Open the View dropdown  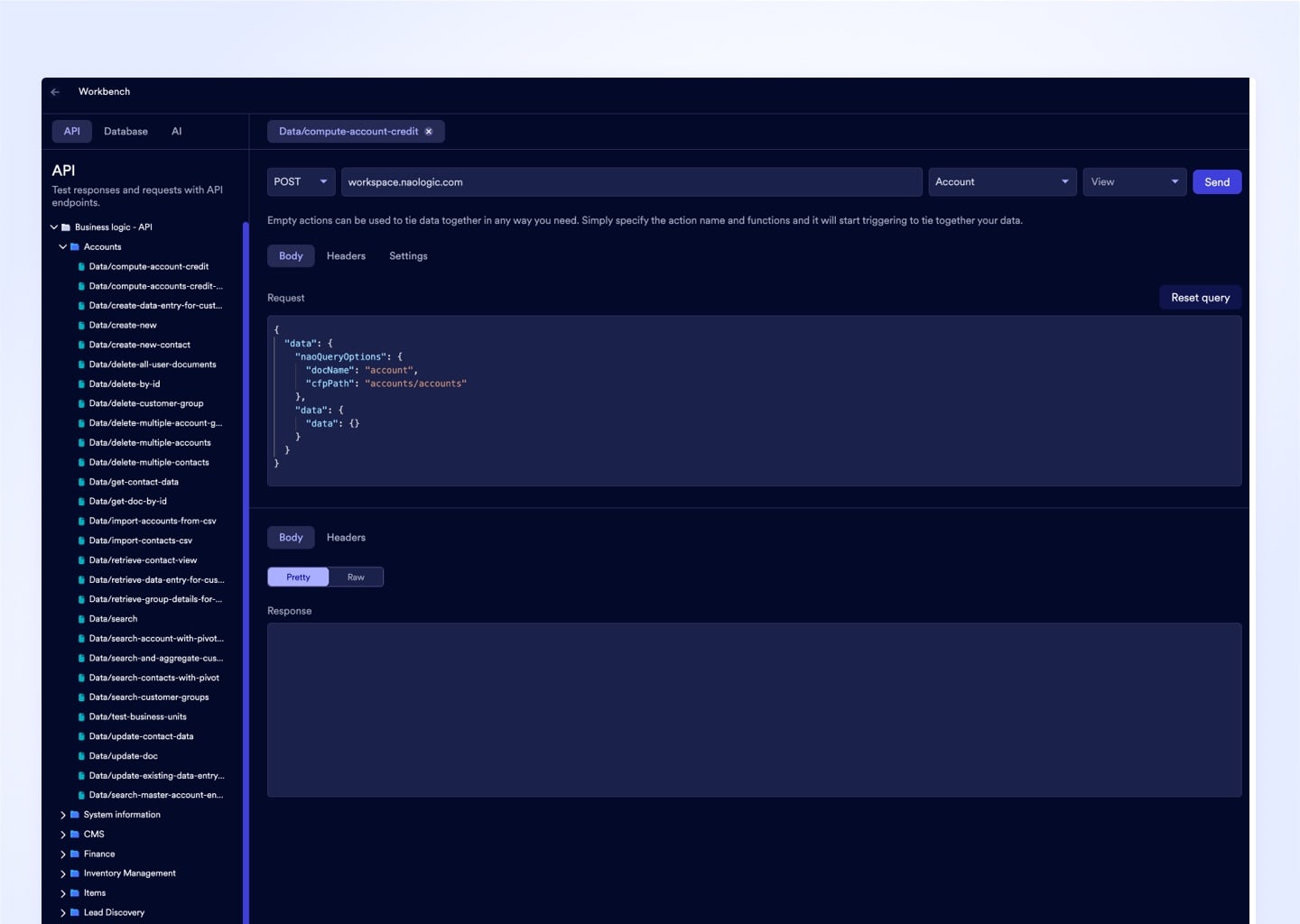point(1135,182)
